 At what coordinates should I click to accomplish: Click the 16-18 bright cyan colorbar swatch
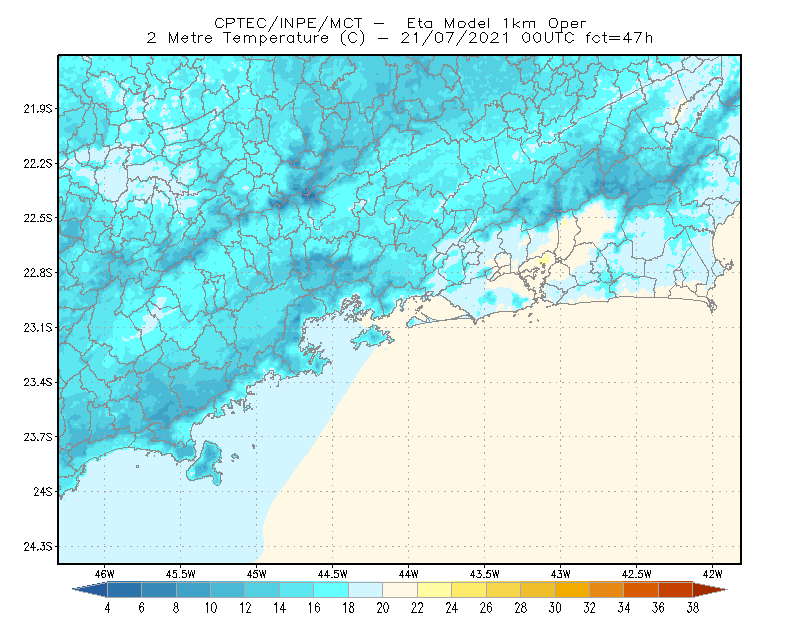click(331, 590)
